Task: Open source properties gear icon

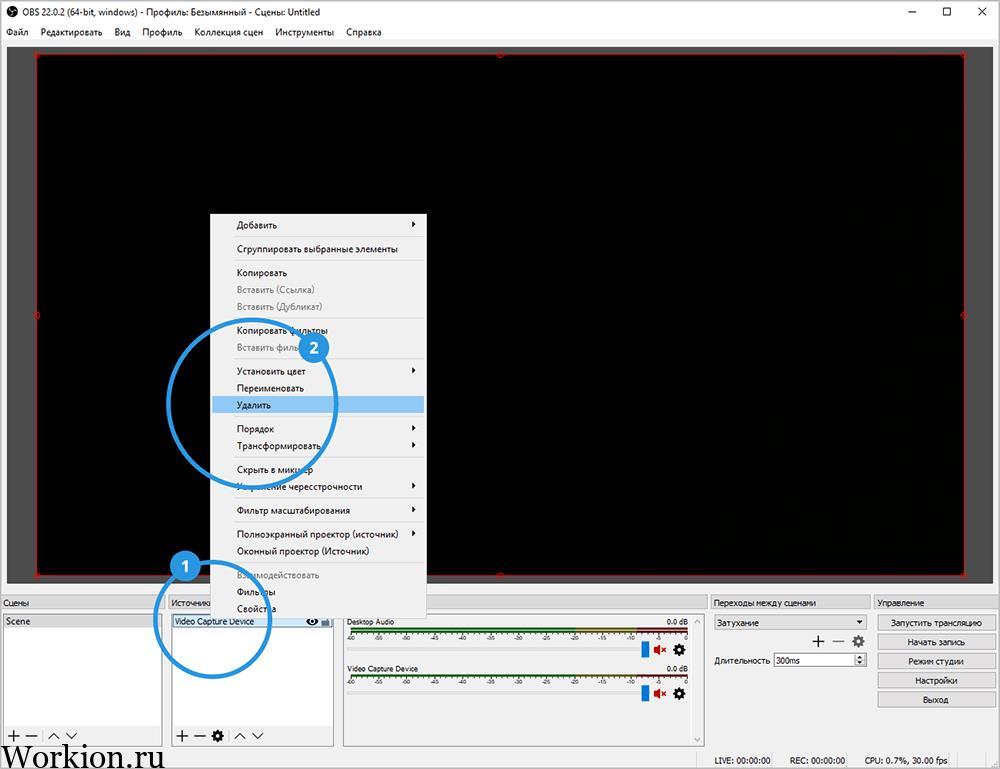Action: click(x=217, y=736)
